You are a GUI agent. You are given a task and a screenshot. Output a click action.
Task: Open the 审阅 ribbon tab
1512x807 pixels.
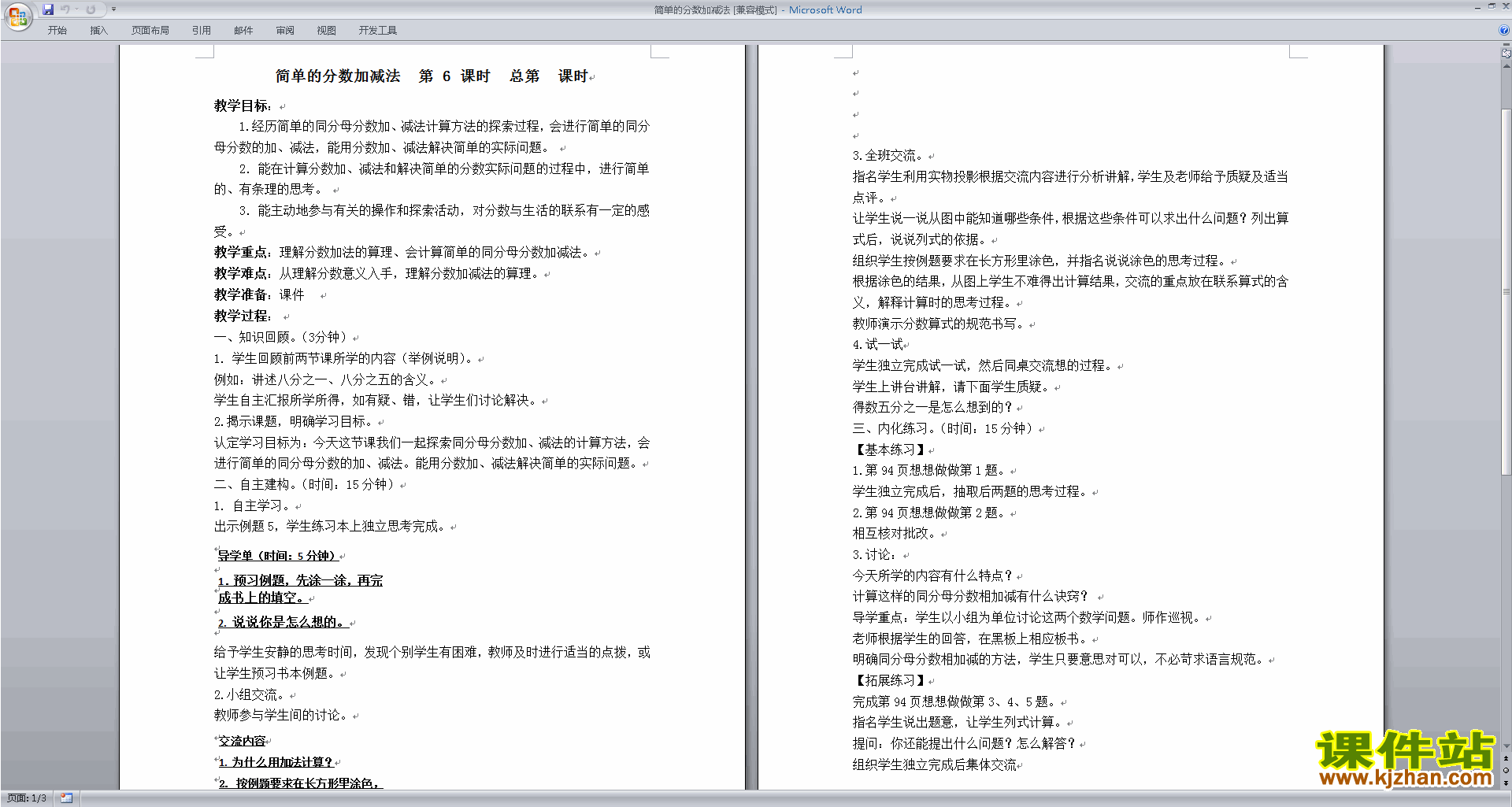click(284, 31)
